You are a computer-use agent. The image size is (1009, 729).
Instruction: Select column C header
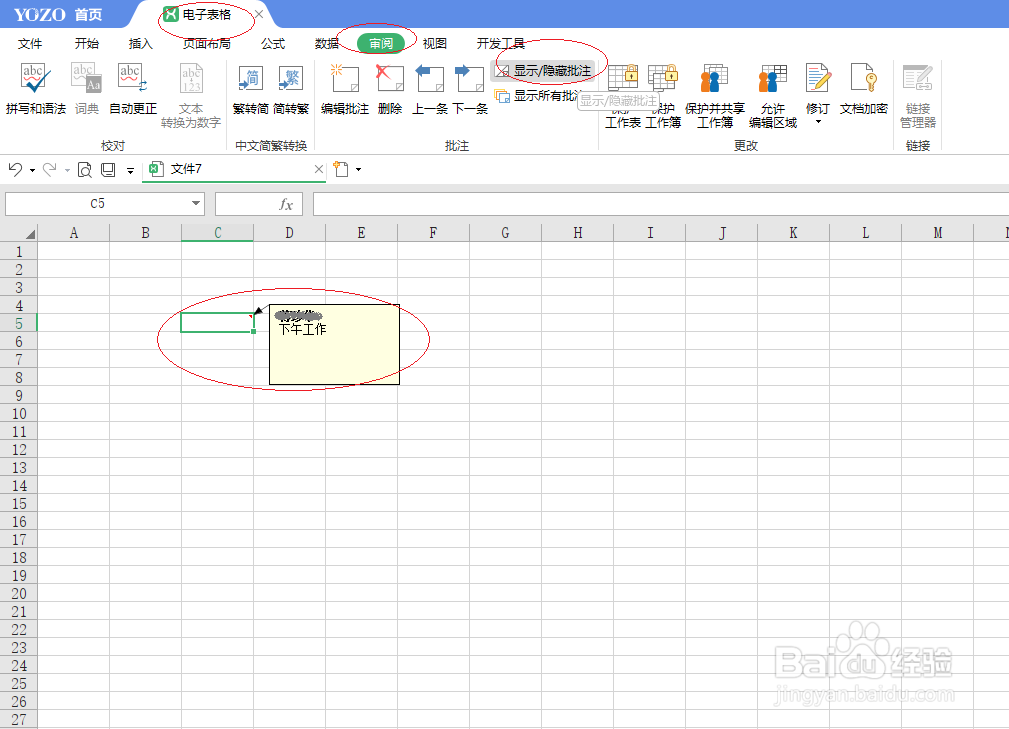click(x=218, y=232)
